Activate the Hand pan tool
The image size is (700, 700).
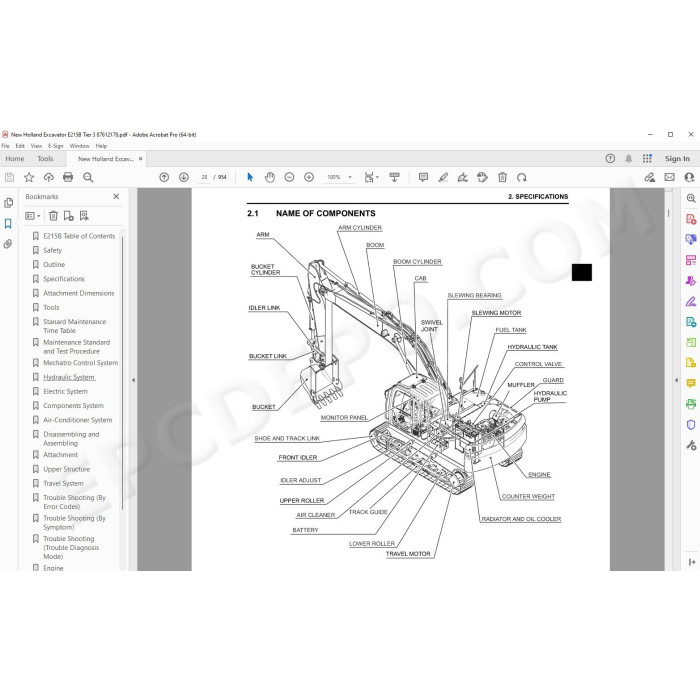(270, 177)
